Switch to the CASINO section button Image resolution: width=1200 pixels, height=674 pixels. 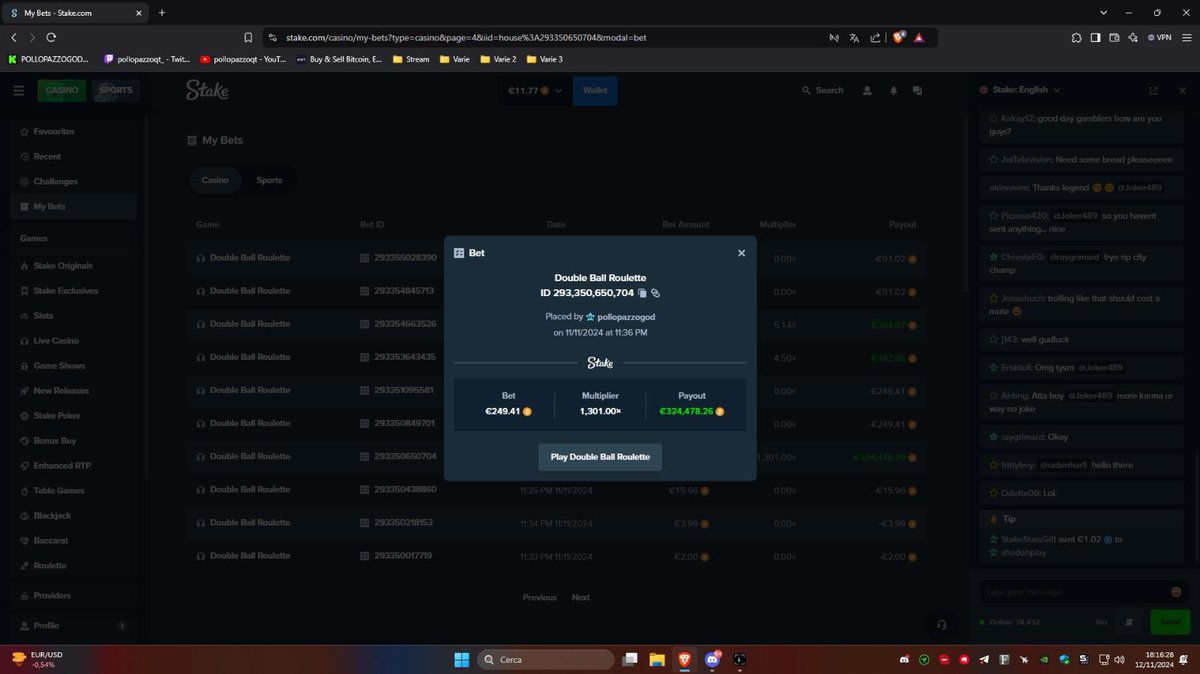tap(62, 90)
